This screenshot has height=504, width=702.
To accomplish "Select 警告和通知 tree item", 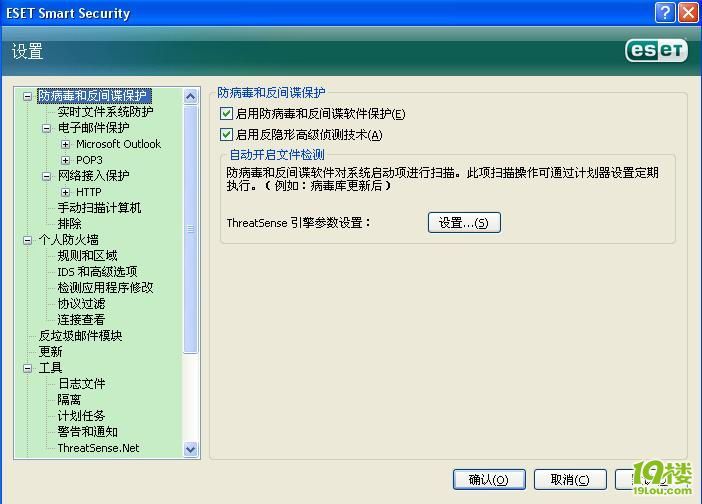I will (x=87, y=431).
